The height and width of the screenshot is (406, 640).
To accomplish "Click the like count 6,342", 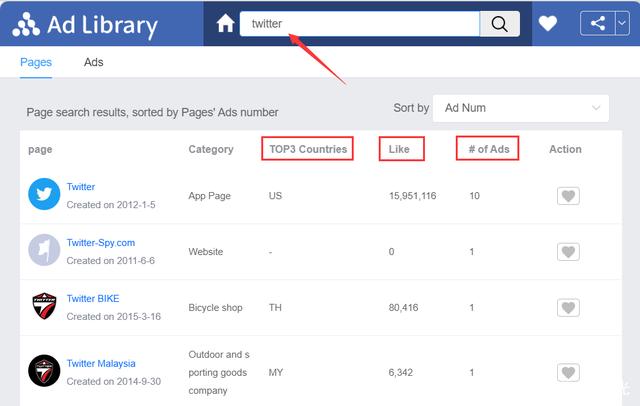I will (400, 373).
